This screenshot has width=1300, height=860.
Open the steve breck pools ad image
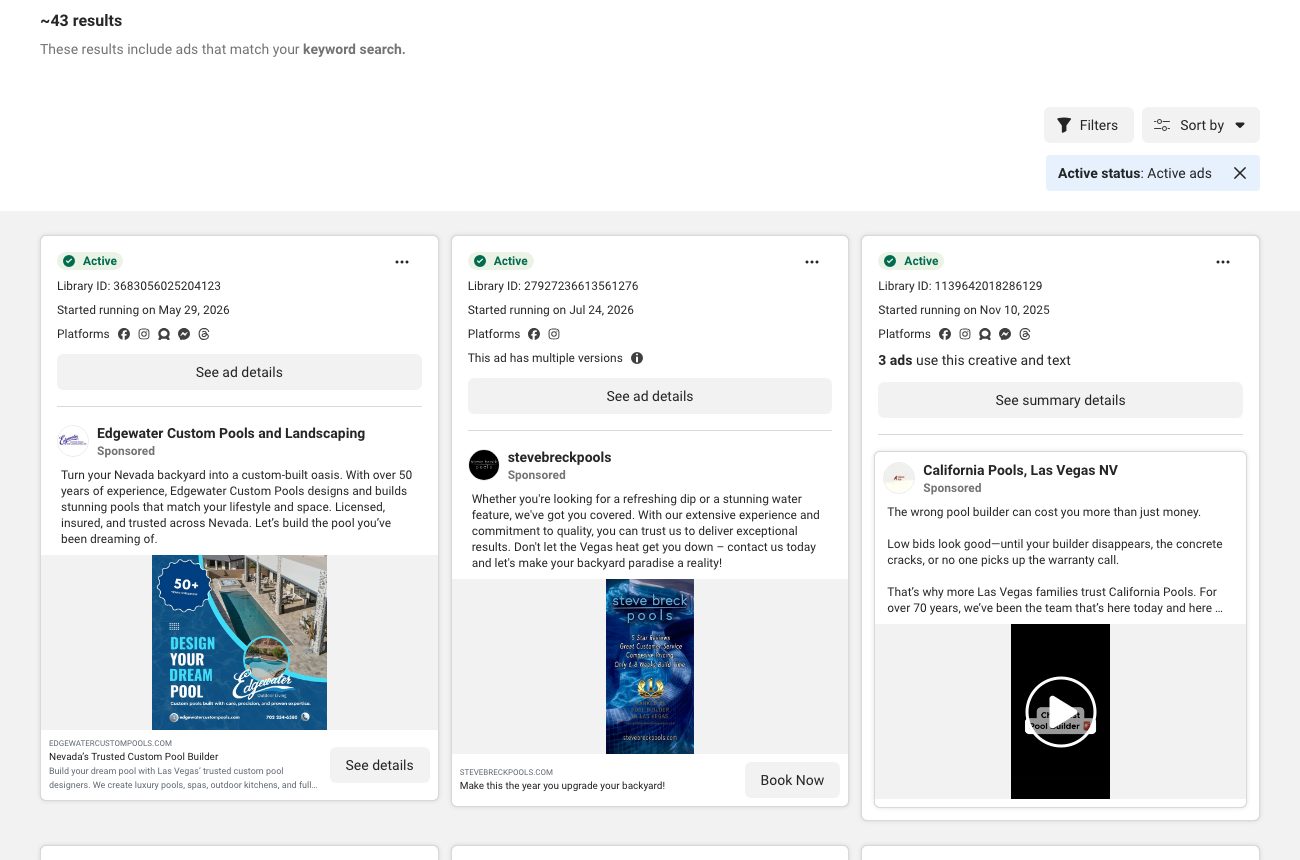pos(650,667)
